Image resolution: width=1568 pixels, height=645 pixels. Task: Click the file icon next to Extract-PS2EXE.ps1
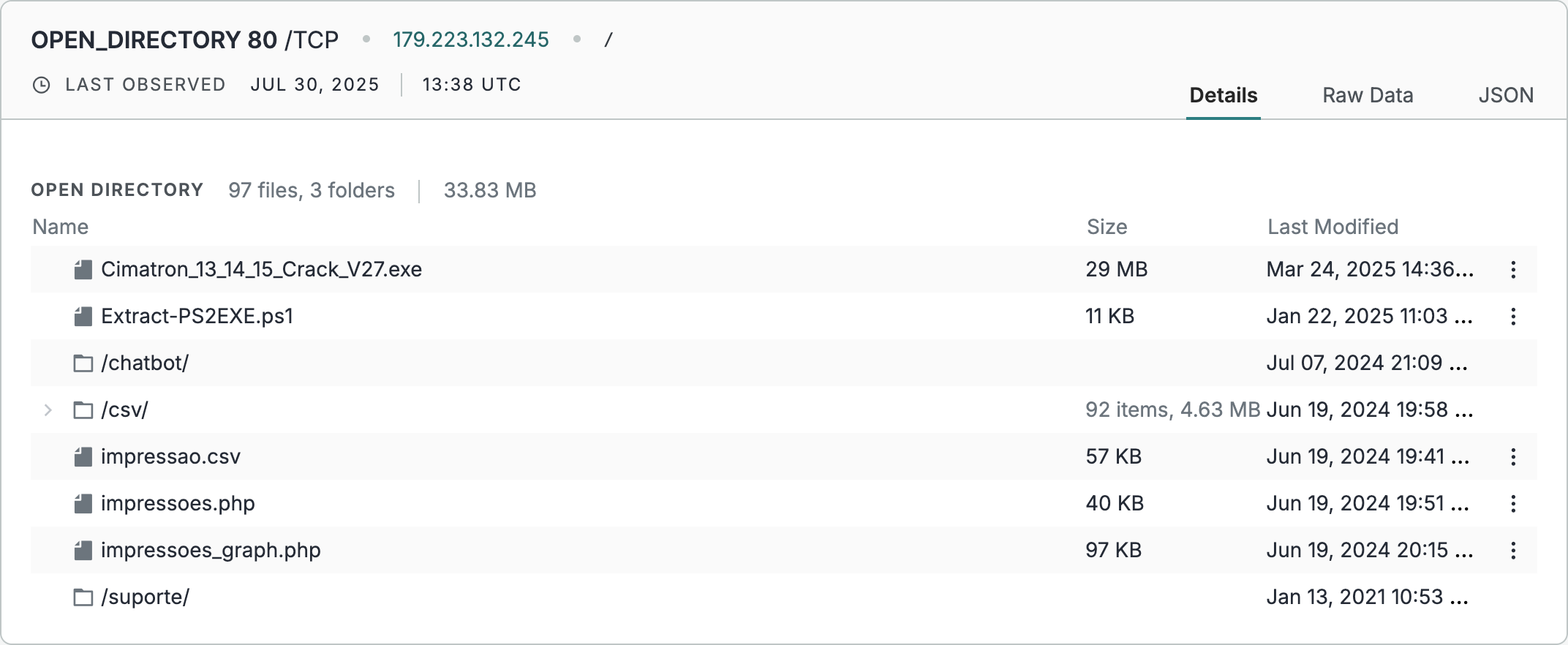(x=83, y=316)
